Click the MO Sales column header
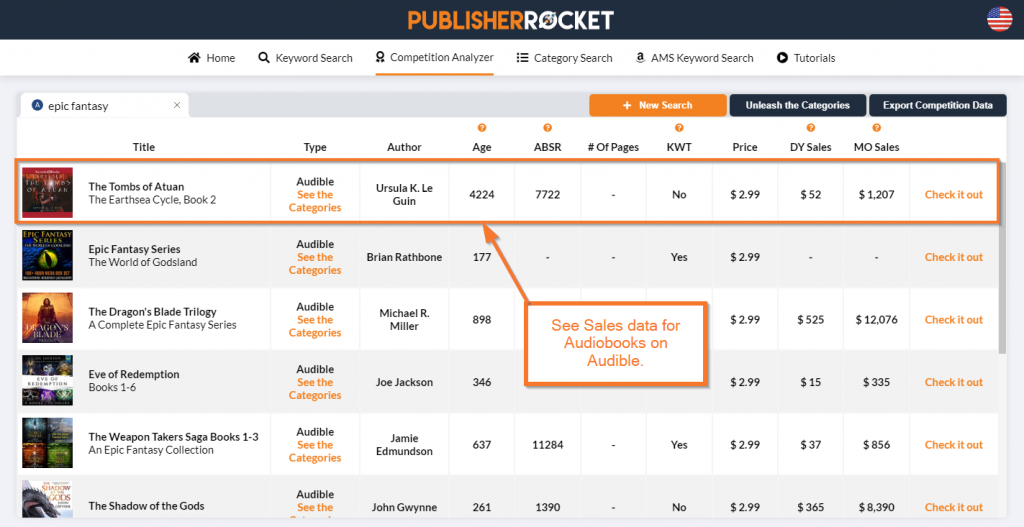 [x=876, y=148]
